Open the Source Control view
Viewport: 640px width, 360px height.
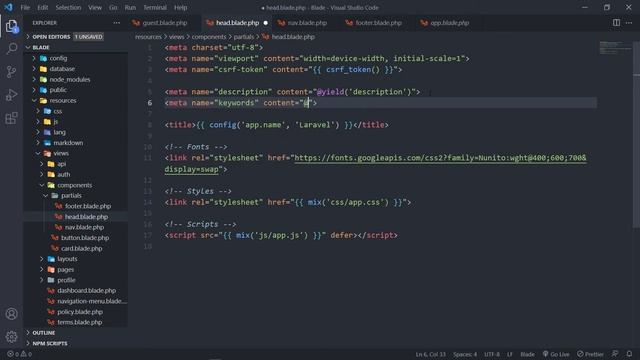[11, 72]
